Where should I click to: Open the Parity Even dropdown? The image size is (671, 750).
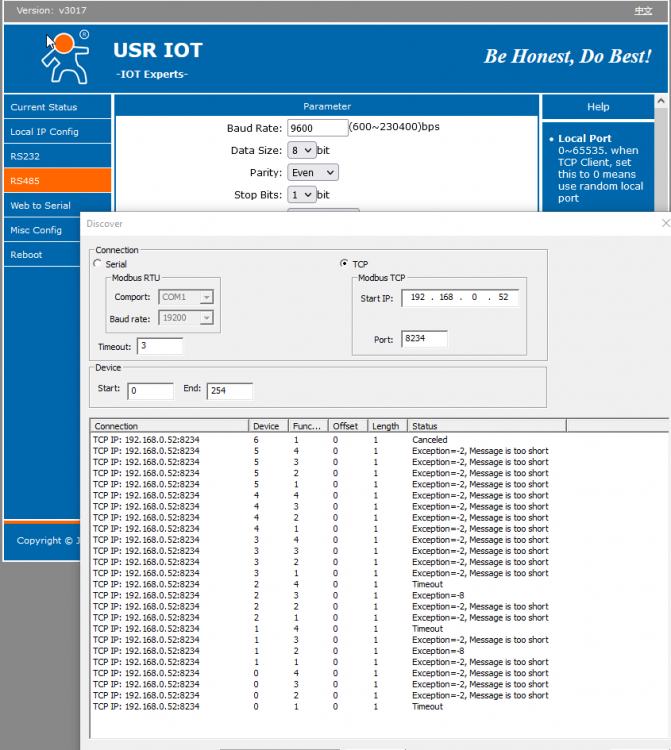pyautogui.click(x=313, y=172)
